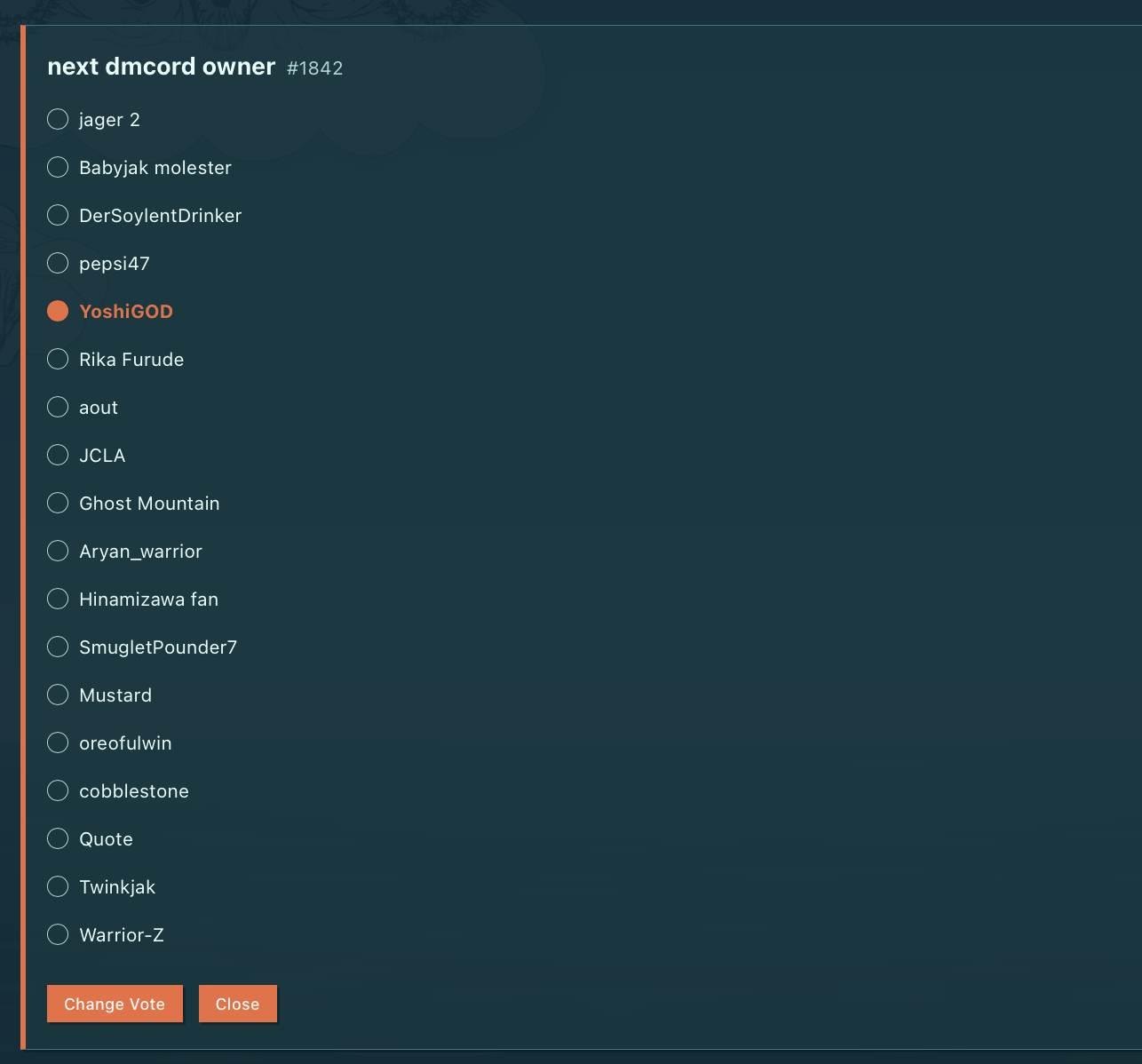Choose DerSoylentDrinker in the poll
The image size is (1142, 1064).
58,215
